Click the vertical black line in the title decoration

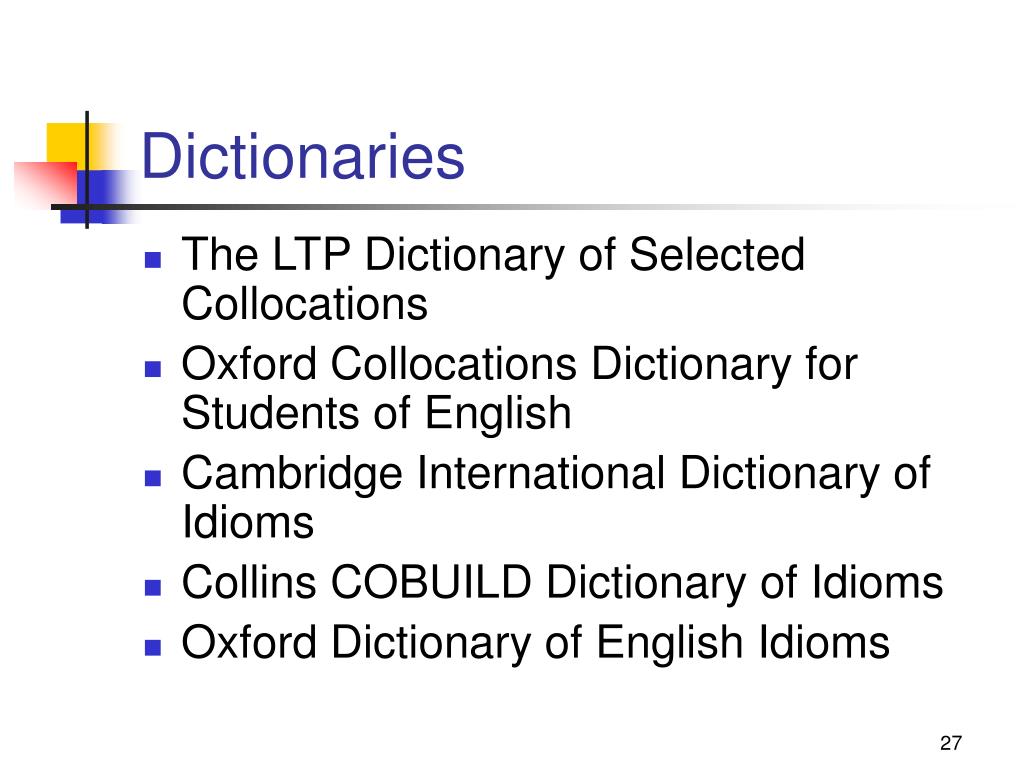[87, 170]
